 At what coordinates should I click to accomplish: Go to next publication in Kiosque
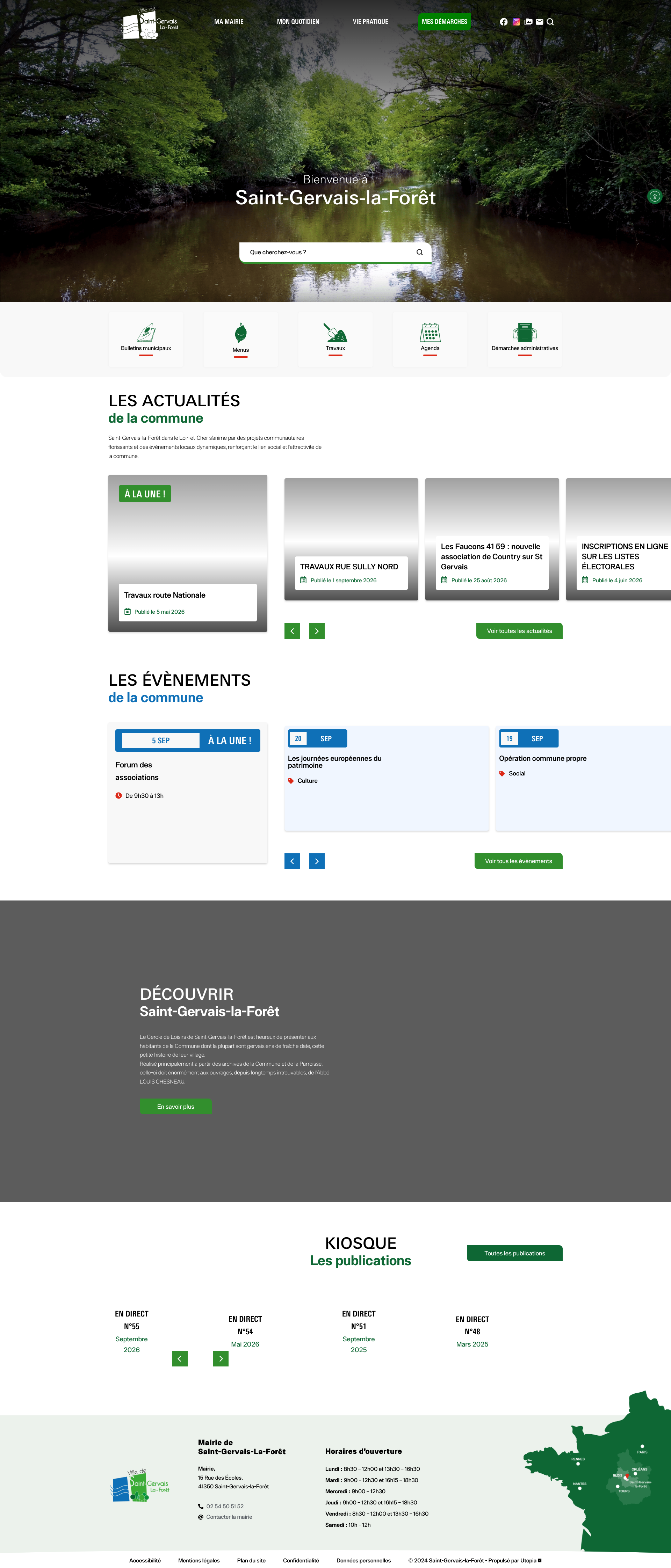coord(221,1359)
